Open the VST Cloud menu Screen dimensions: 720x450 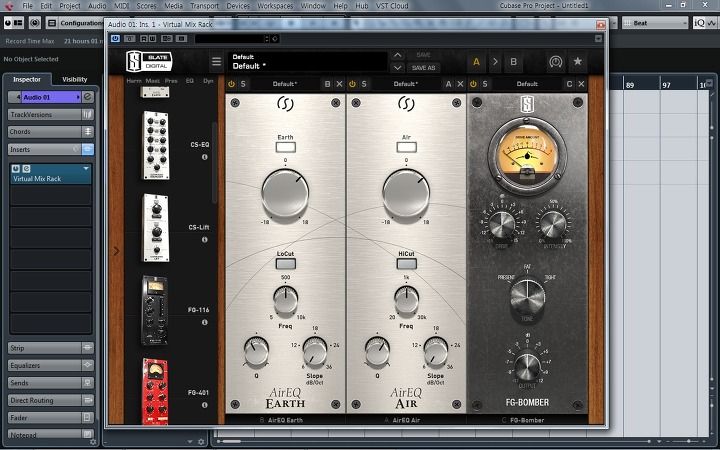392,6
